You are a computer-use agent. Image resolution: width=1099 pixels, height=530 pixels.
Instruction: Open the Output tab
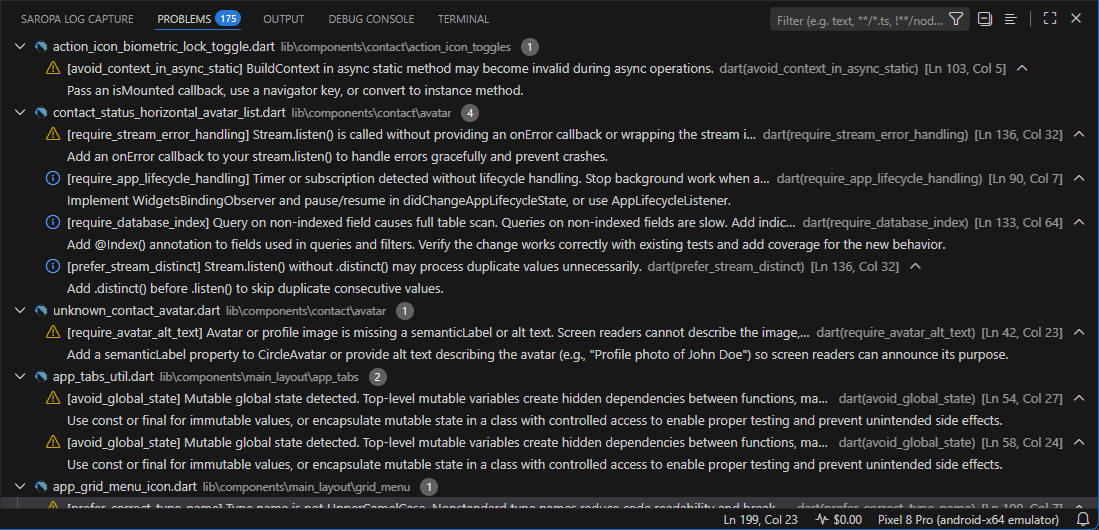point(284,19)
